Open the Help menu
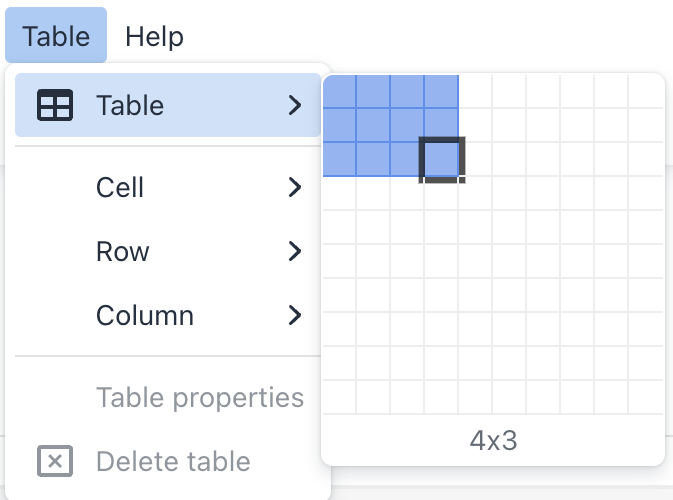The height and width of the screenshot is (500, 673). [154, 37]
